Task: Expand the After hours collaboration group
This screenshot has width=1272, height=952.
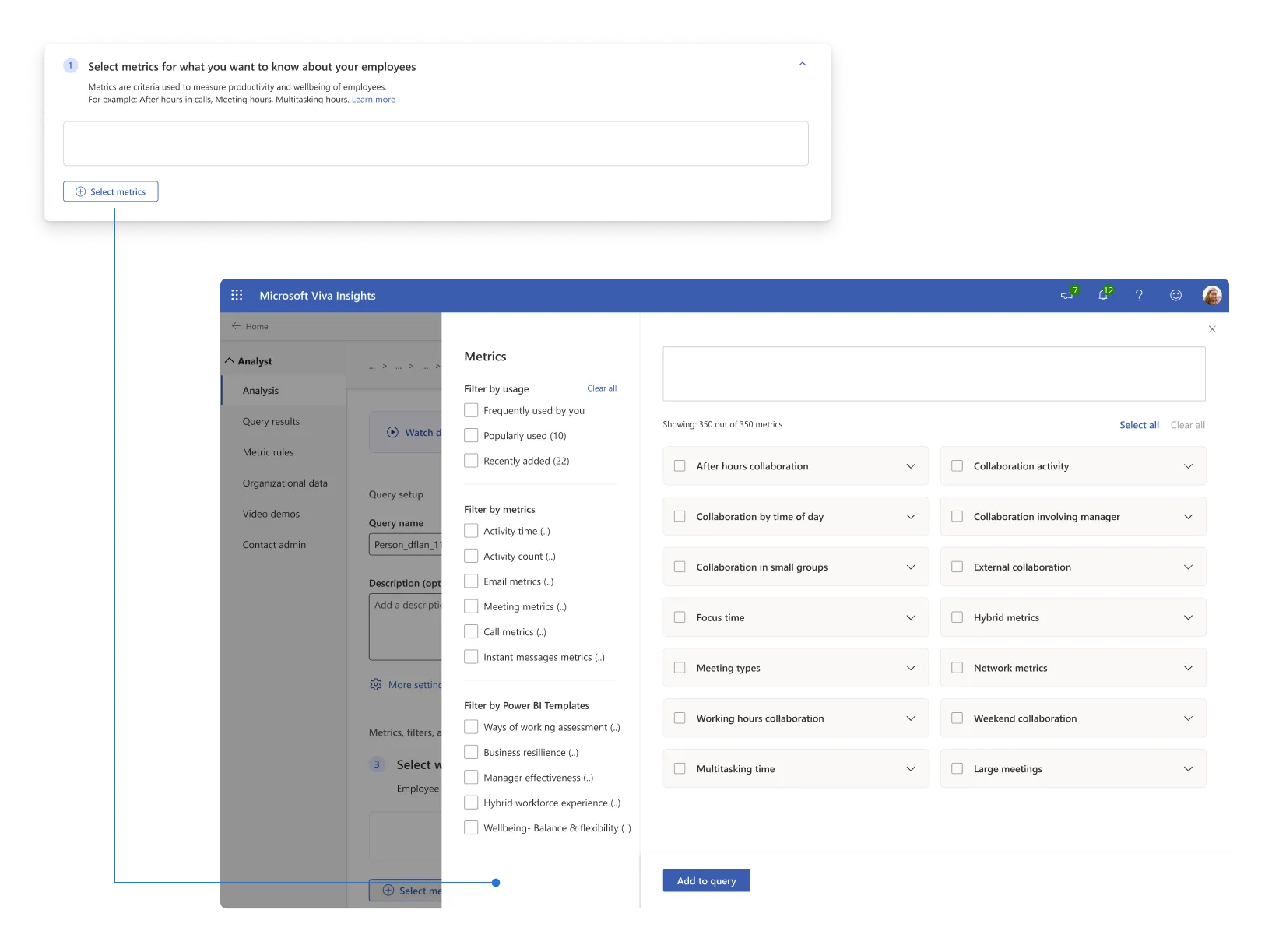Action: (x=911, y=466)
